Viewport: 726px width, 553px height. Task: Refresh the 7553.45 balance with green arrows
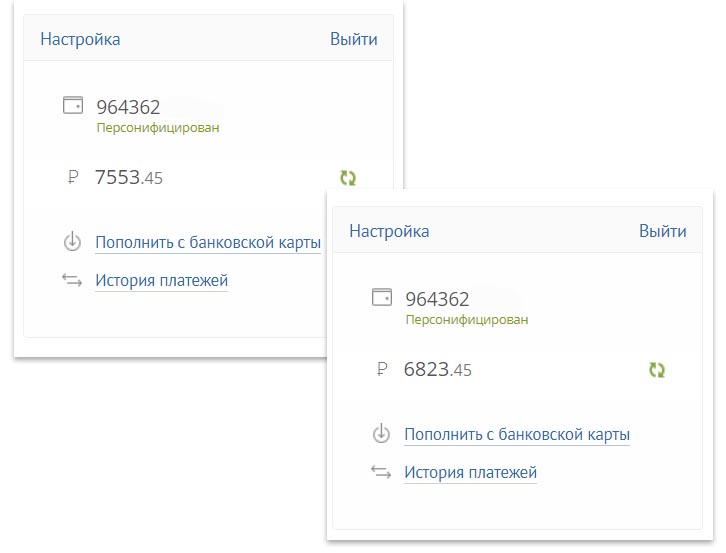point(348,177)
